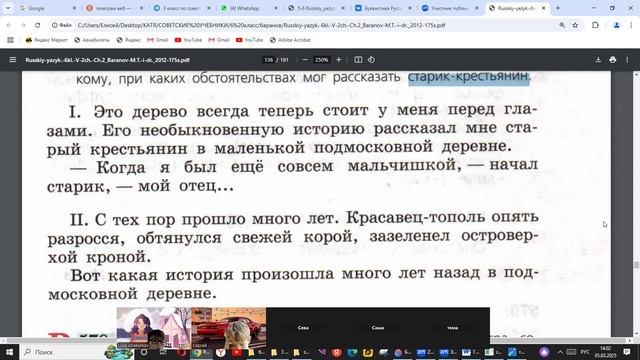This screenshot has height=360, width=640.
Task: Open the Chrome extensions puzzle icon
Action: (596, 25)
